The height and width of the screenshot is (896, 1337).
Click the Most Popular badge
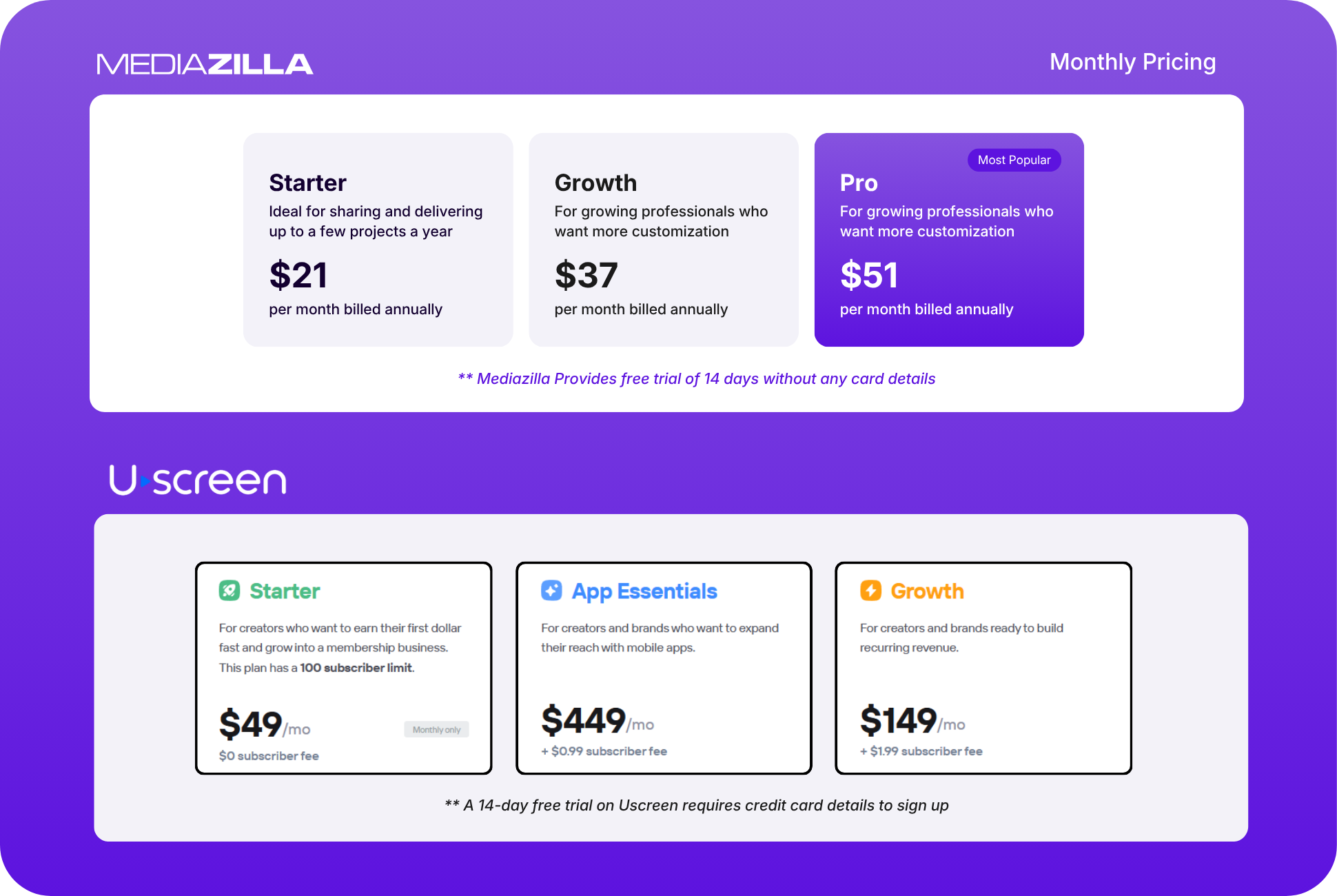1014,160
